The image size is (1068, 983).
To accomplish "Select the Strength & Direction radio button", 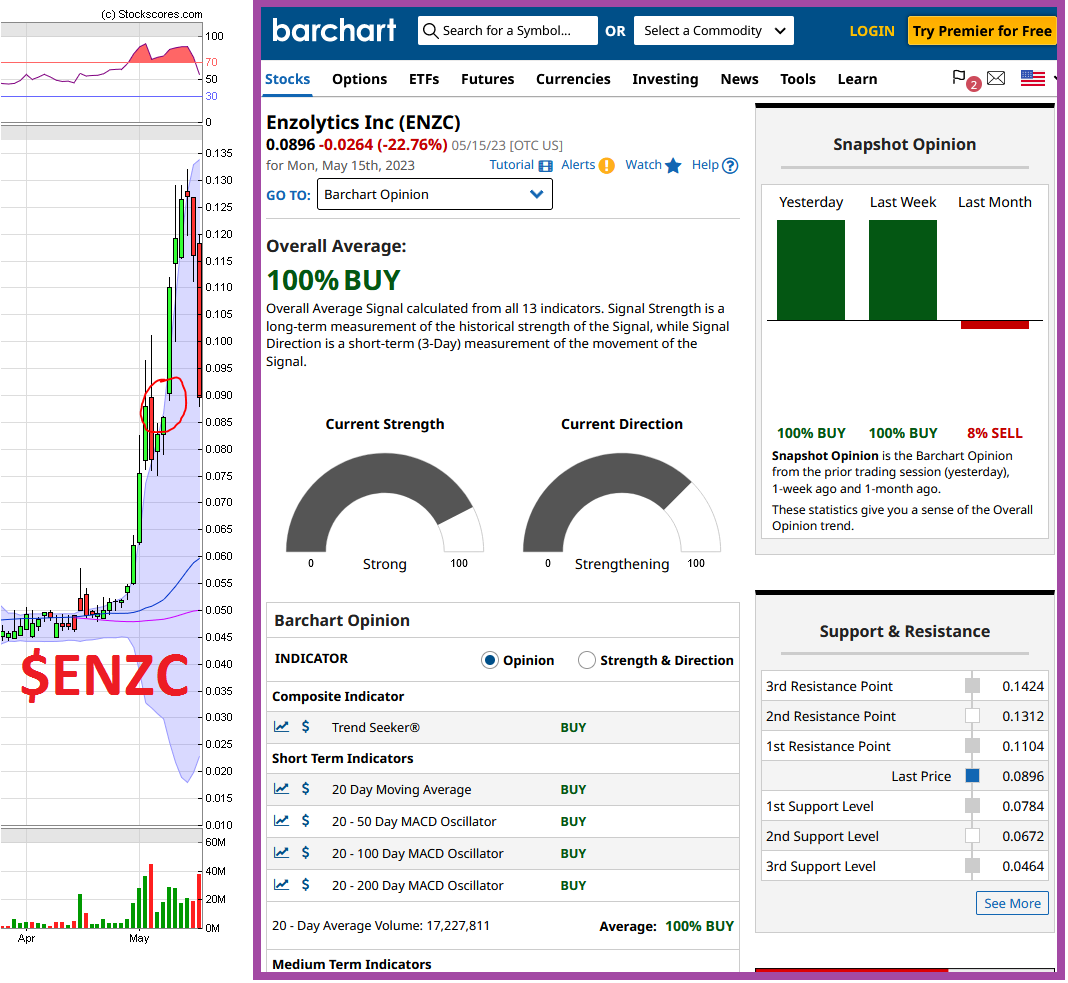I will (587, 660).
